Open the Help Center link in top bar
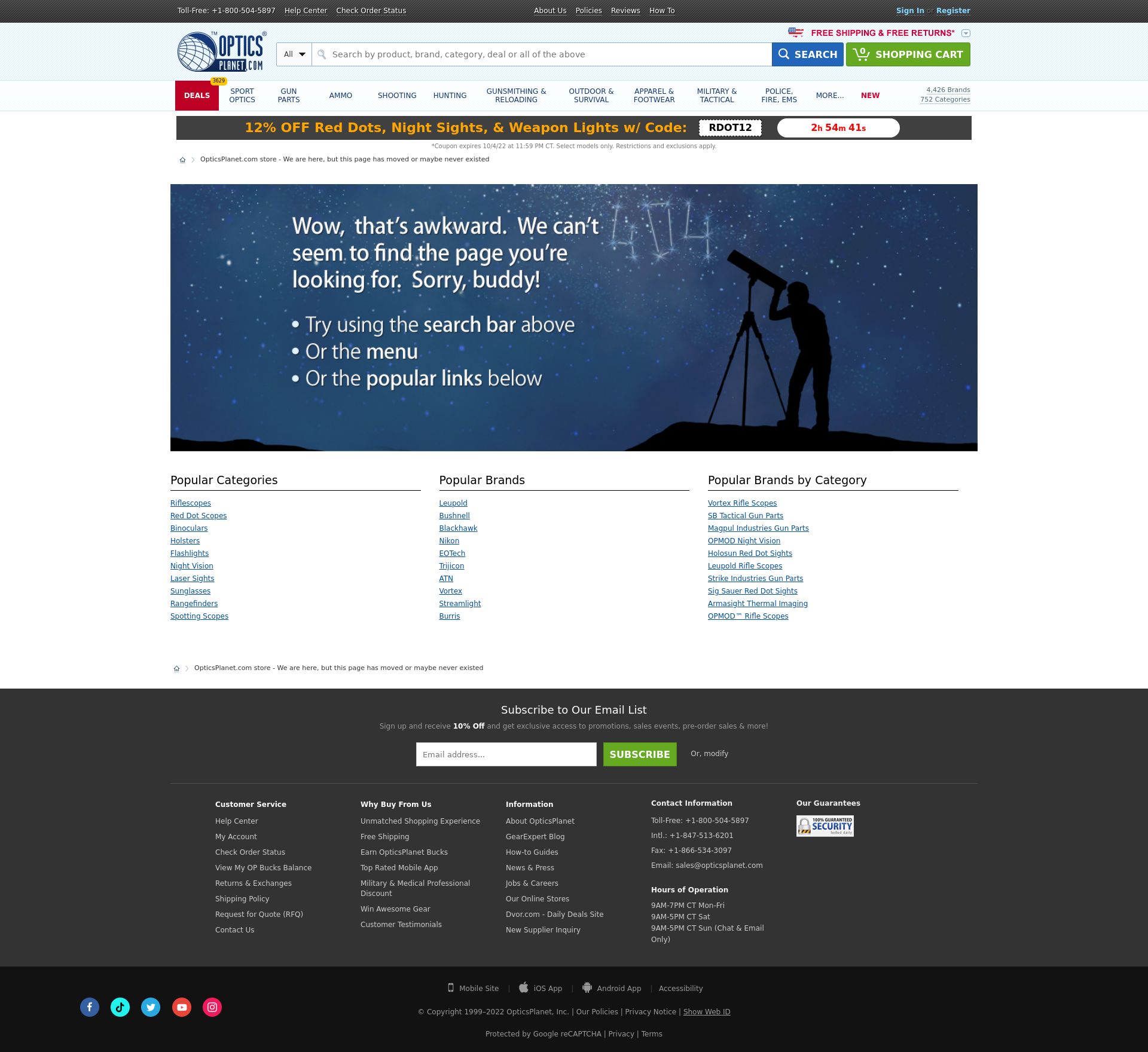The height and width of the screenshot is (1052, 1148). (306, 11)
